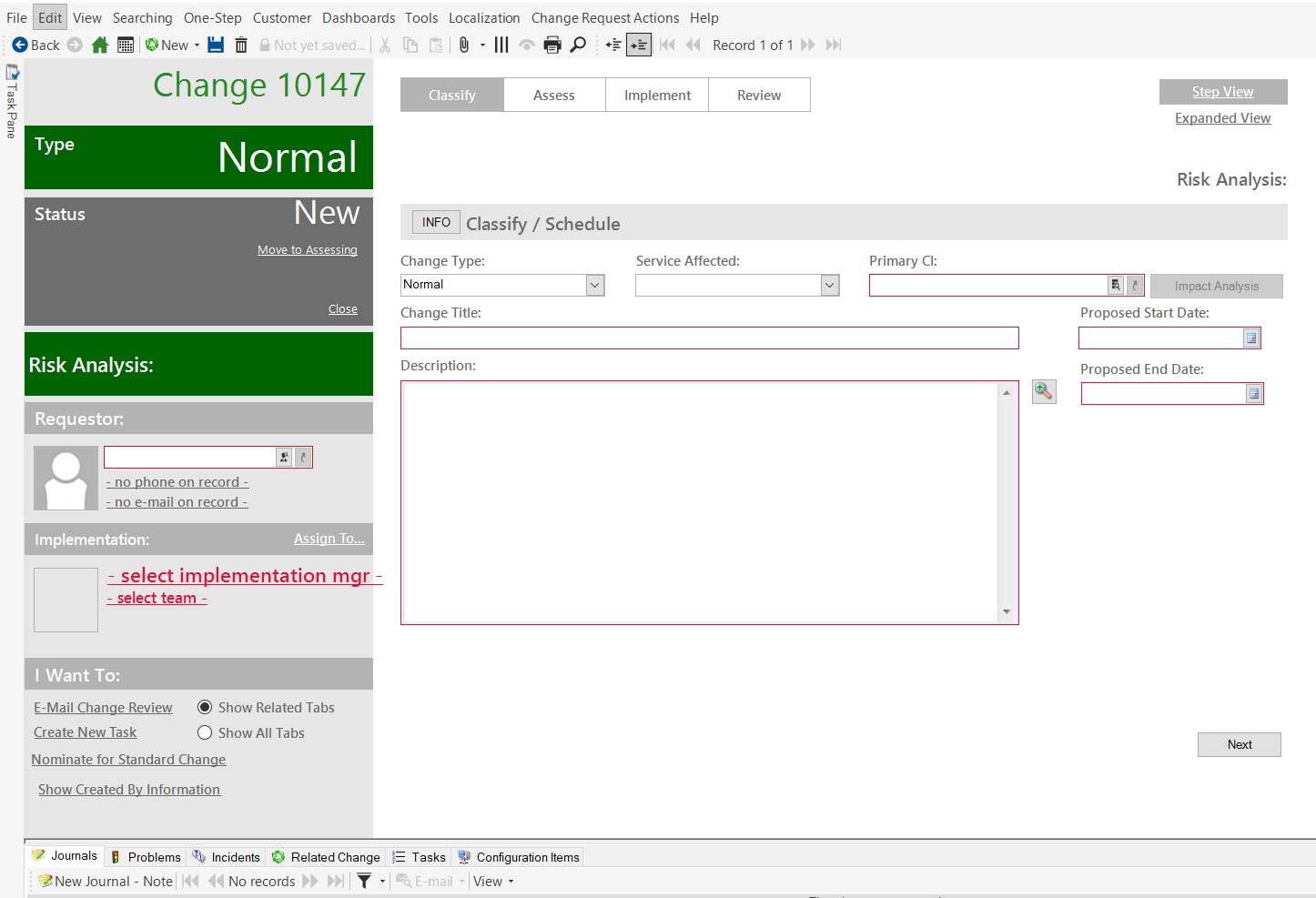Click the select team link
This screenshot has height=898, width=1316.
coord(157,598)
